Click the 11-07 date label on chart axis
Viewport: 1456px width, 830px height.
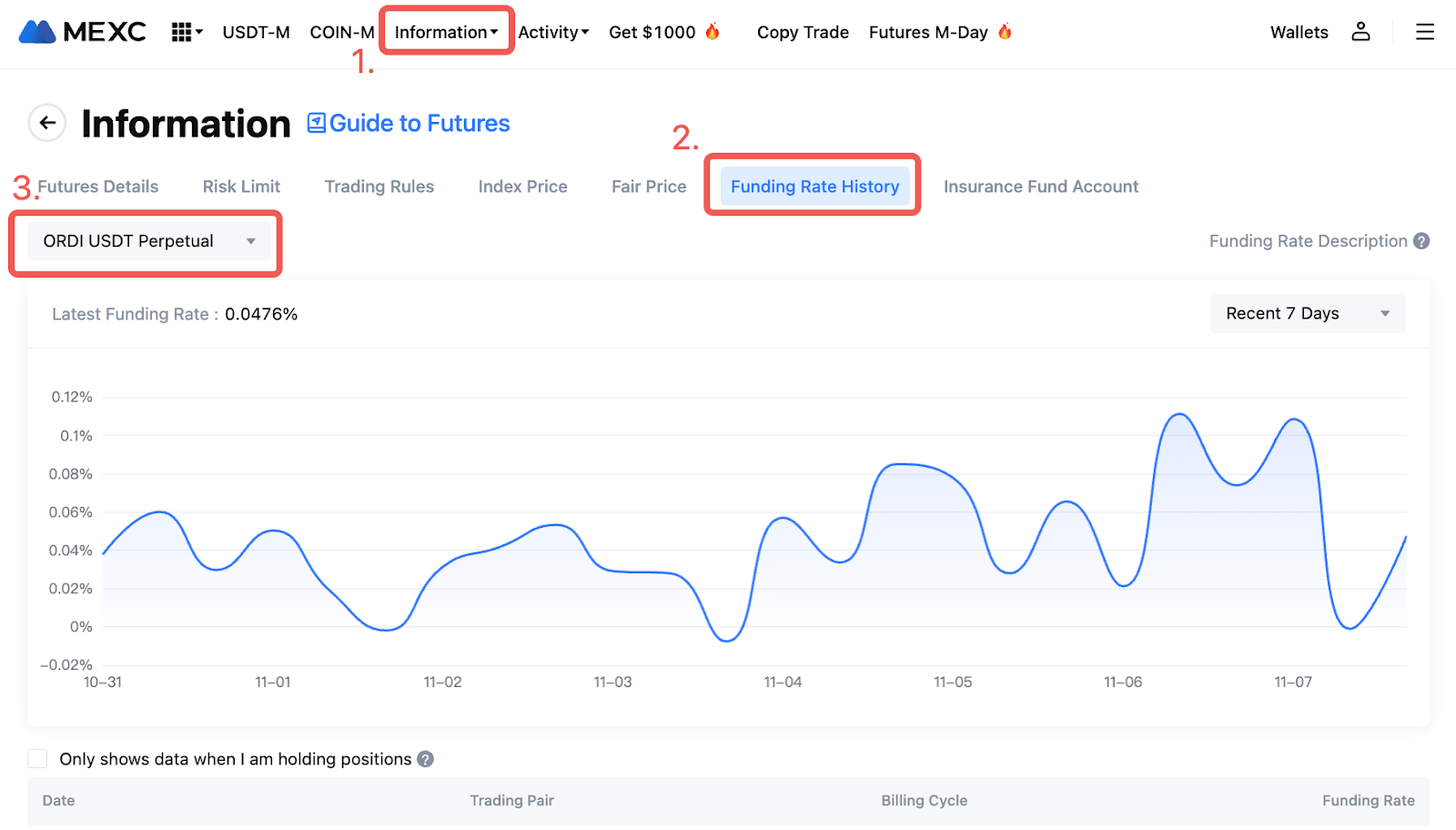[x=1293, y=682]
